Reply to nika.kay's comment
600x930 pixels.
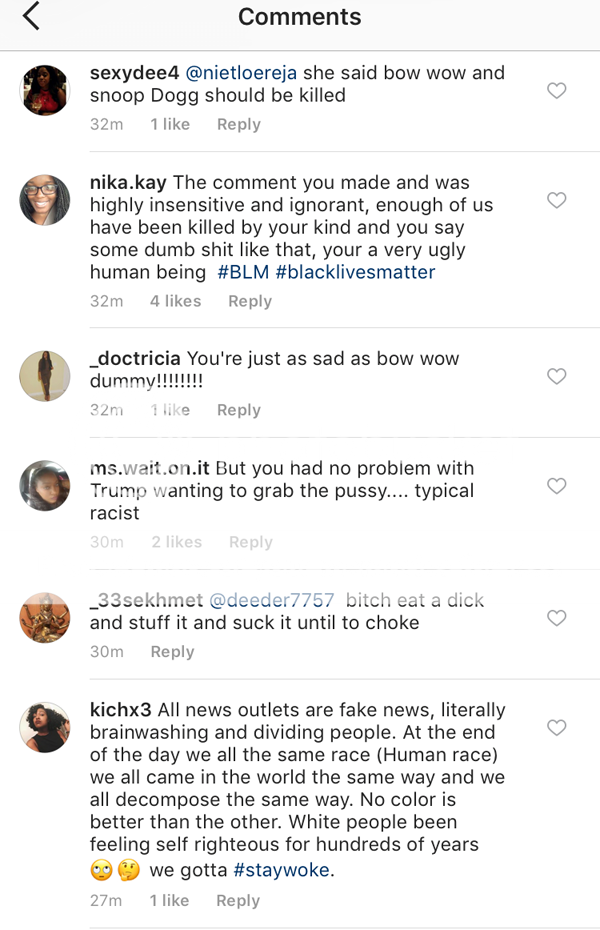(x=249, y=301)
